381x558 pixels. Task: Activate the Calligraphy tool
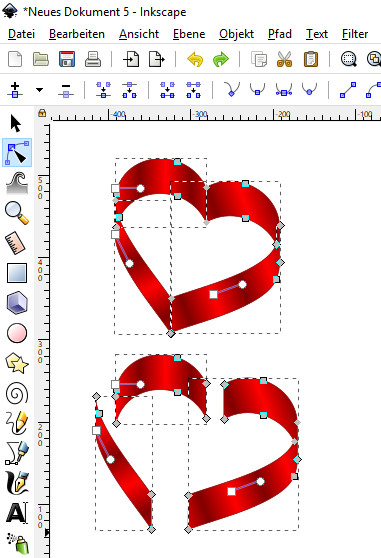point(17,483)
